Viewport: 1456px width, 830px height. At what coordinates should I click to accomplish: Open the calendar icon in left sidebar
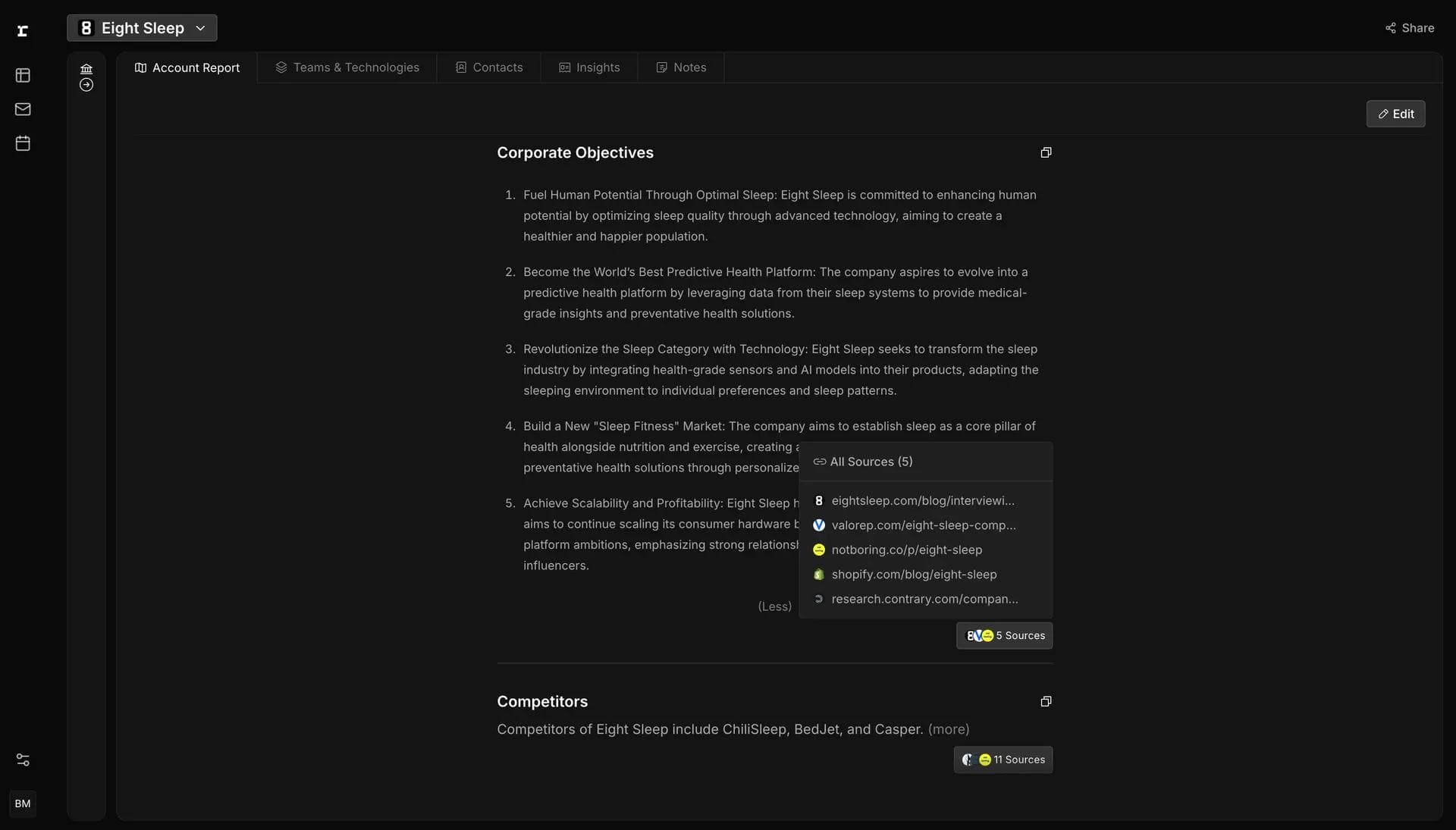click(23, 143)
